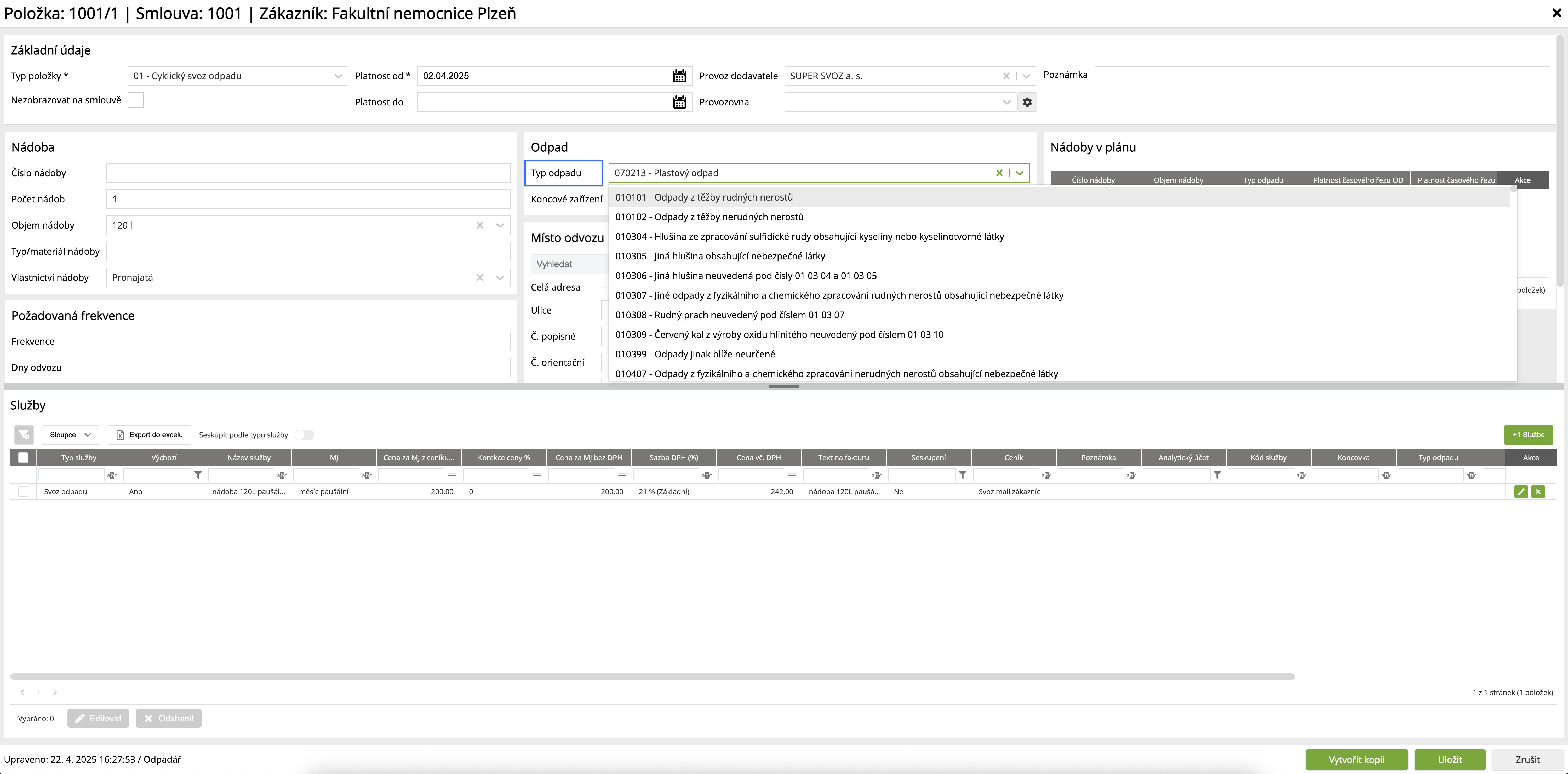The height and width of the screenshot is (774, 1568).
Task: Open the Výchozí column filter funnel
Action: 198,475
